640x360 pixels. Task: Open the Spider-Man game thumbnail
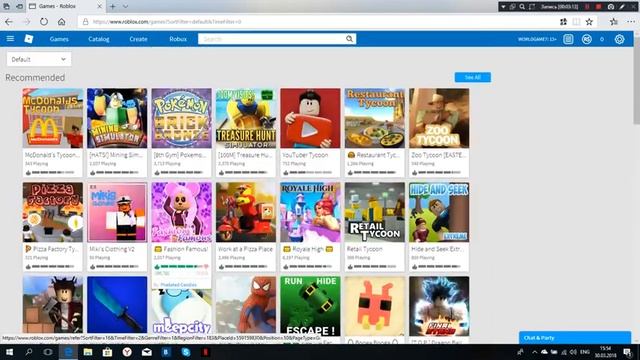(x=246, y=305)
